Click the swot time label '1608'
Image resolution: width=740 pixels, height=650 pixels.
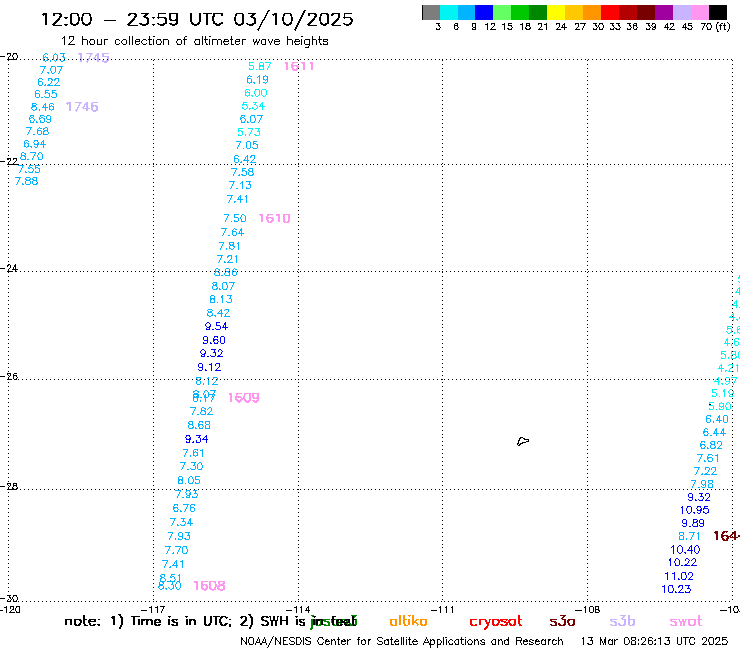[x=210, y=586]
